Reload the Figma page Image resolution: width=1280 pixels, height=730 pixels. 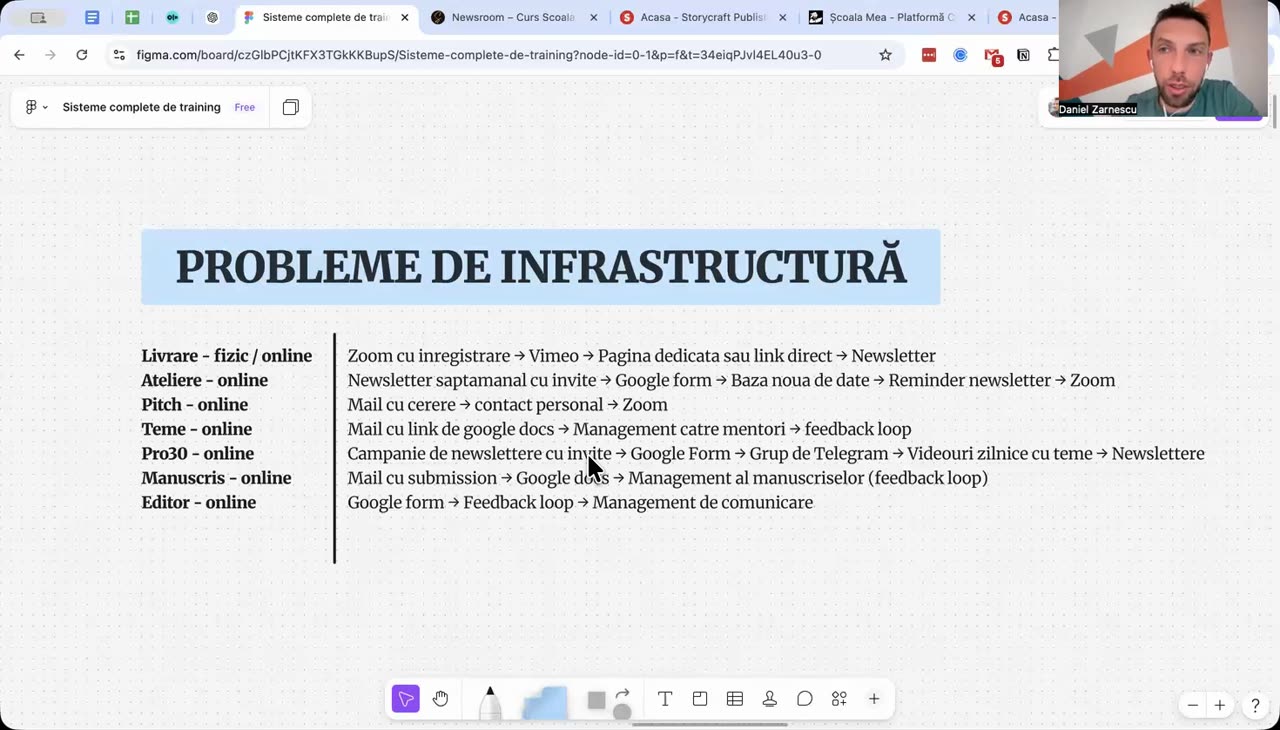pos(82,55)
